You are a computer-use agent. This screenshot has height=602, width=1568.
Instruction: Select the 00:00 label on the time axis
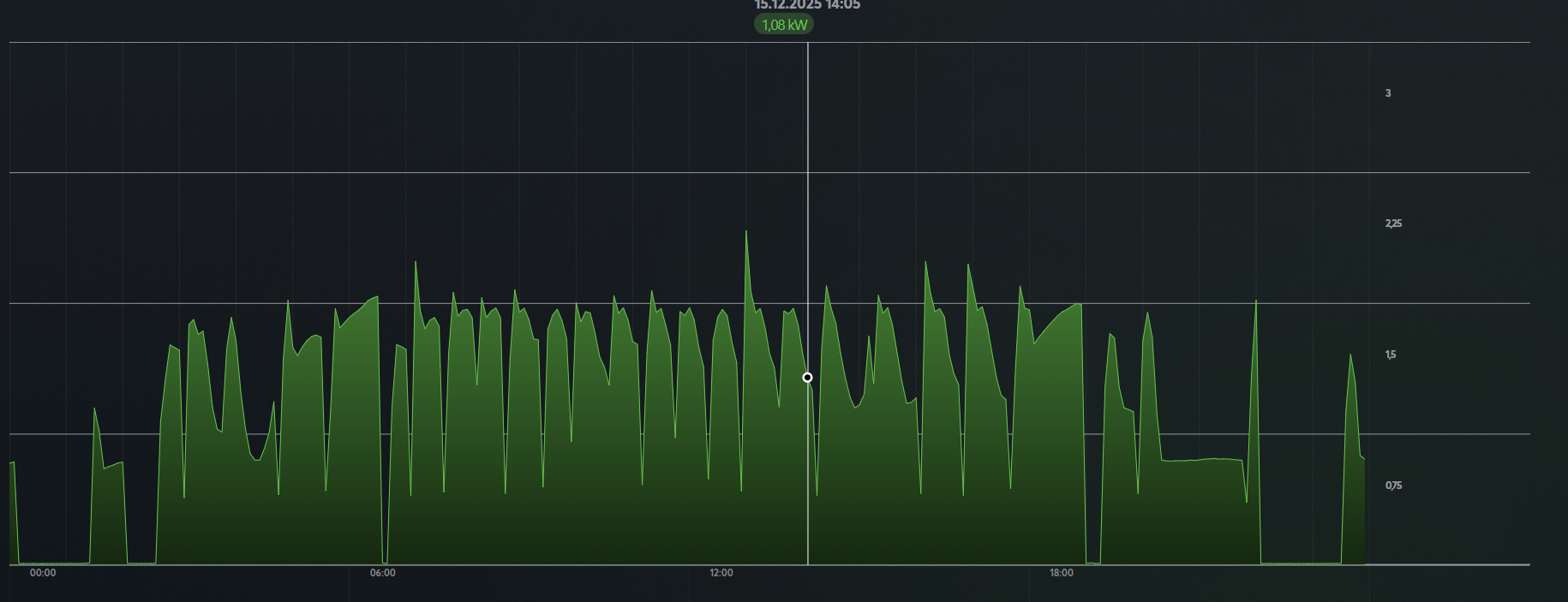[43, 573]
